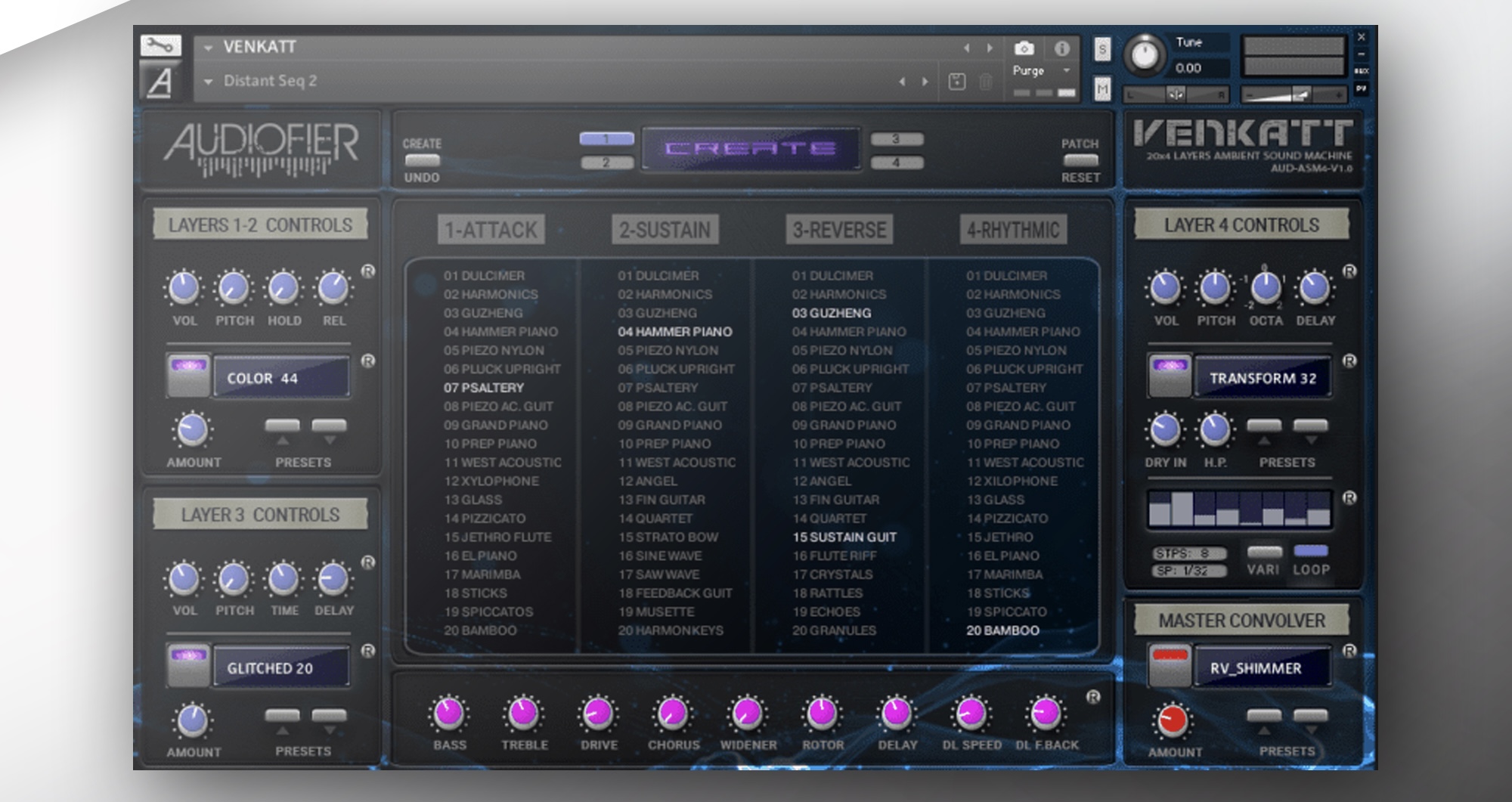Screen dimensions: 1512x802
Task: Toggle the LOOP switch in Layer 4
Action: coord(1310,551)
